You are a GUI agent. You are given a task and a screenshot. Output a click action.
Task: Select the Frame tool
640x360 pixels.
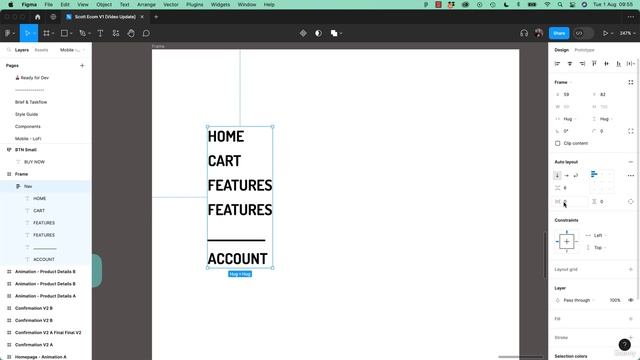tap(47, 33)
